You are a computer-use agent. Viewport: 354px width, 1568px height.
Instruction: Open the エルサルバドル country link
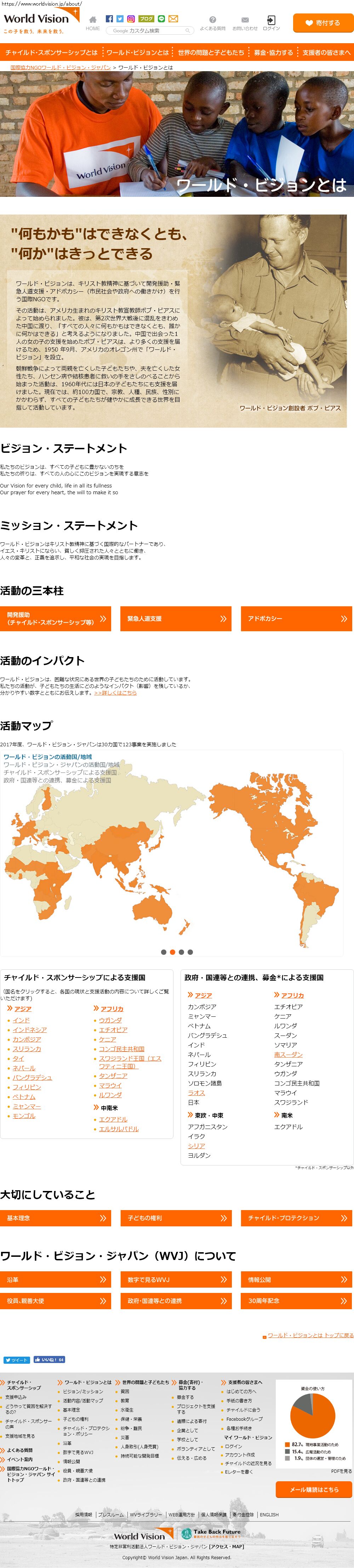click(119, 1129)
